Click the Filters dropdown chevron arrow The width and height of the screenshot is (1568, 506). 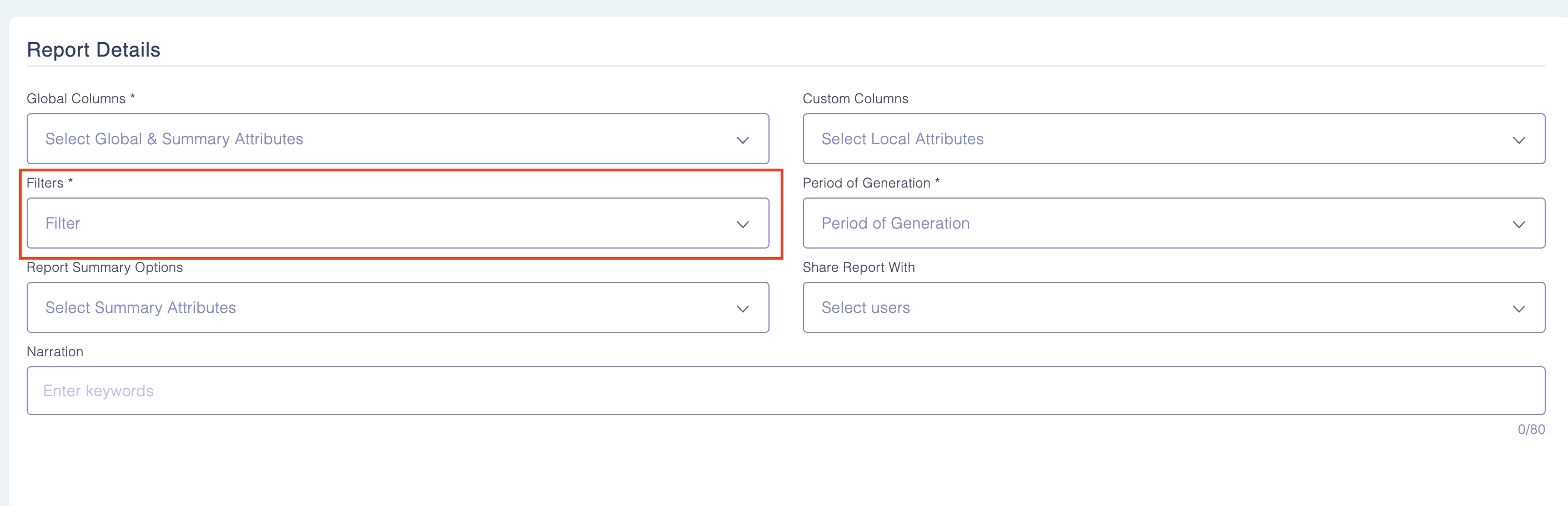point(742,224)
